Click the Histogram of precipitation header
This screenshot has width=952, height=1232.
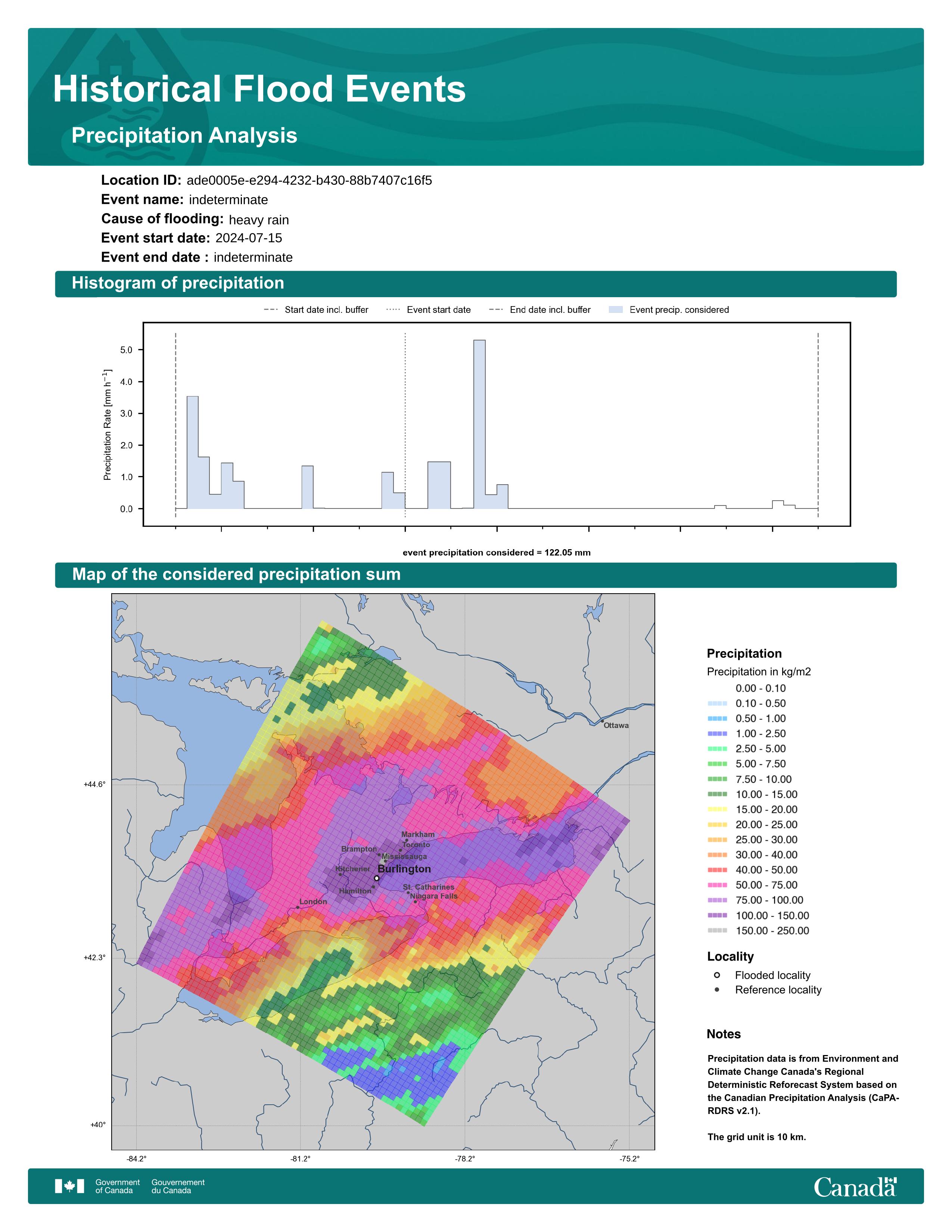pos(178,283)
